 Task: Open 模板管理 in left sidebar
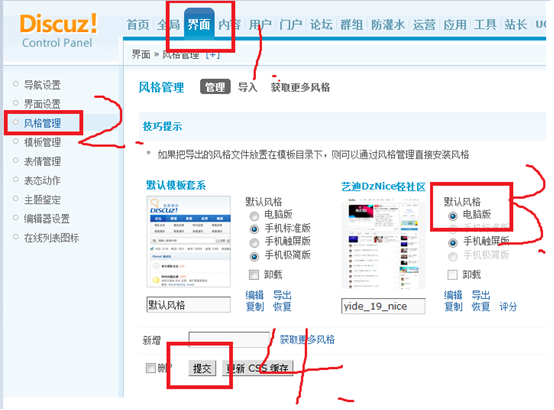coord(42,142)
